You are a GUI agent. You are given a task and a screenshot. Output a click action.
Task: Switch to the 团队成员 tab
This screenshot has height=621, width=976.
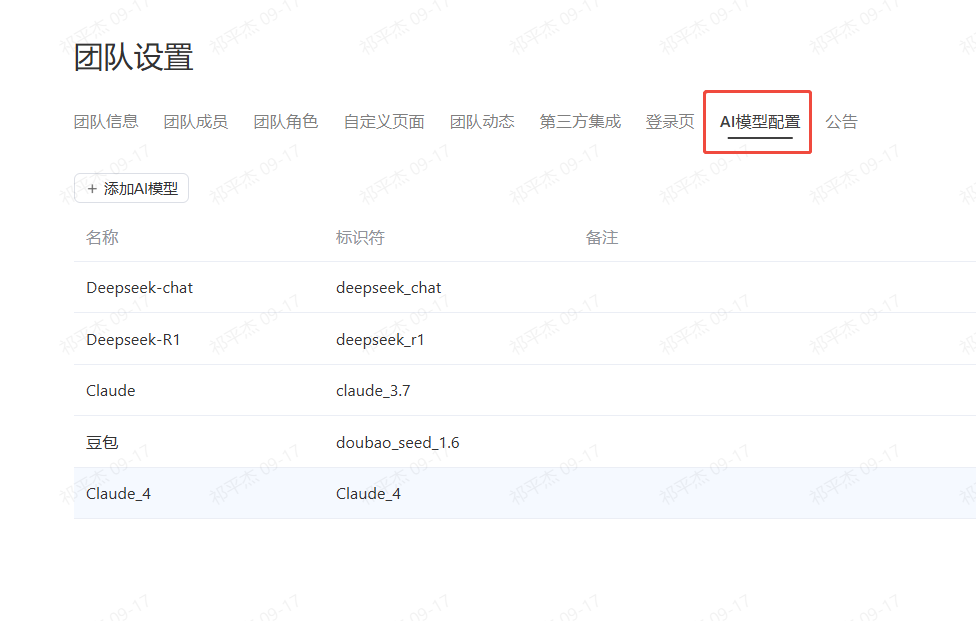pyautogui.click(x=196, y=122)
